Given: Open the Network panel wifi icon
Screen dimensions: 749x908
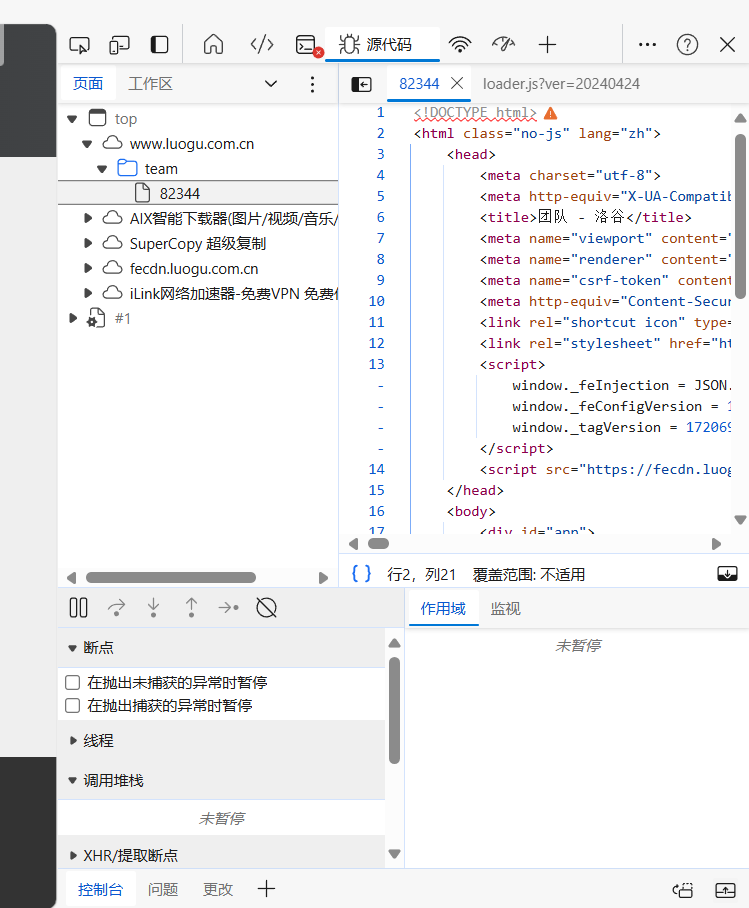Looking at the screenshot, I should 460,44.
